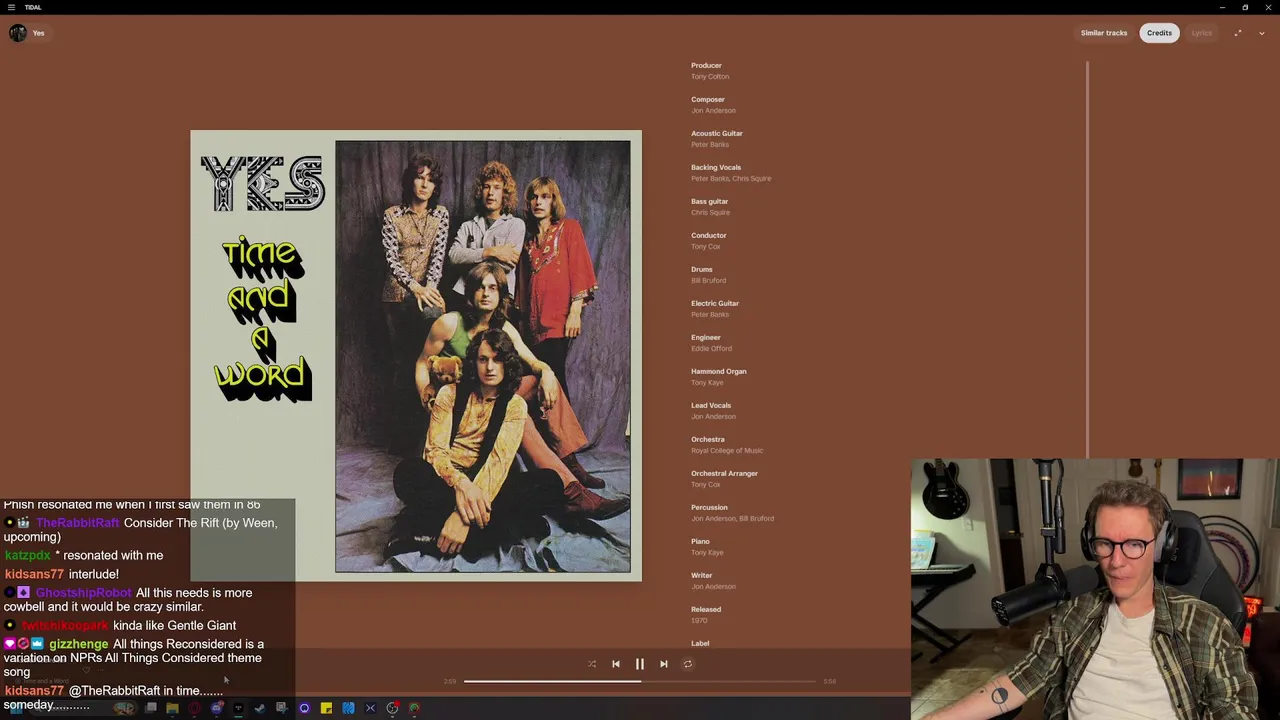Open engineer Eddie Offord credit

[x=711, y=349]
